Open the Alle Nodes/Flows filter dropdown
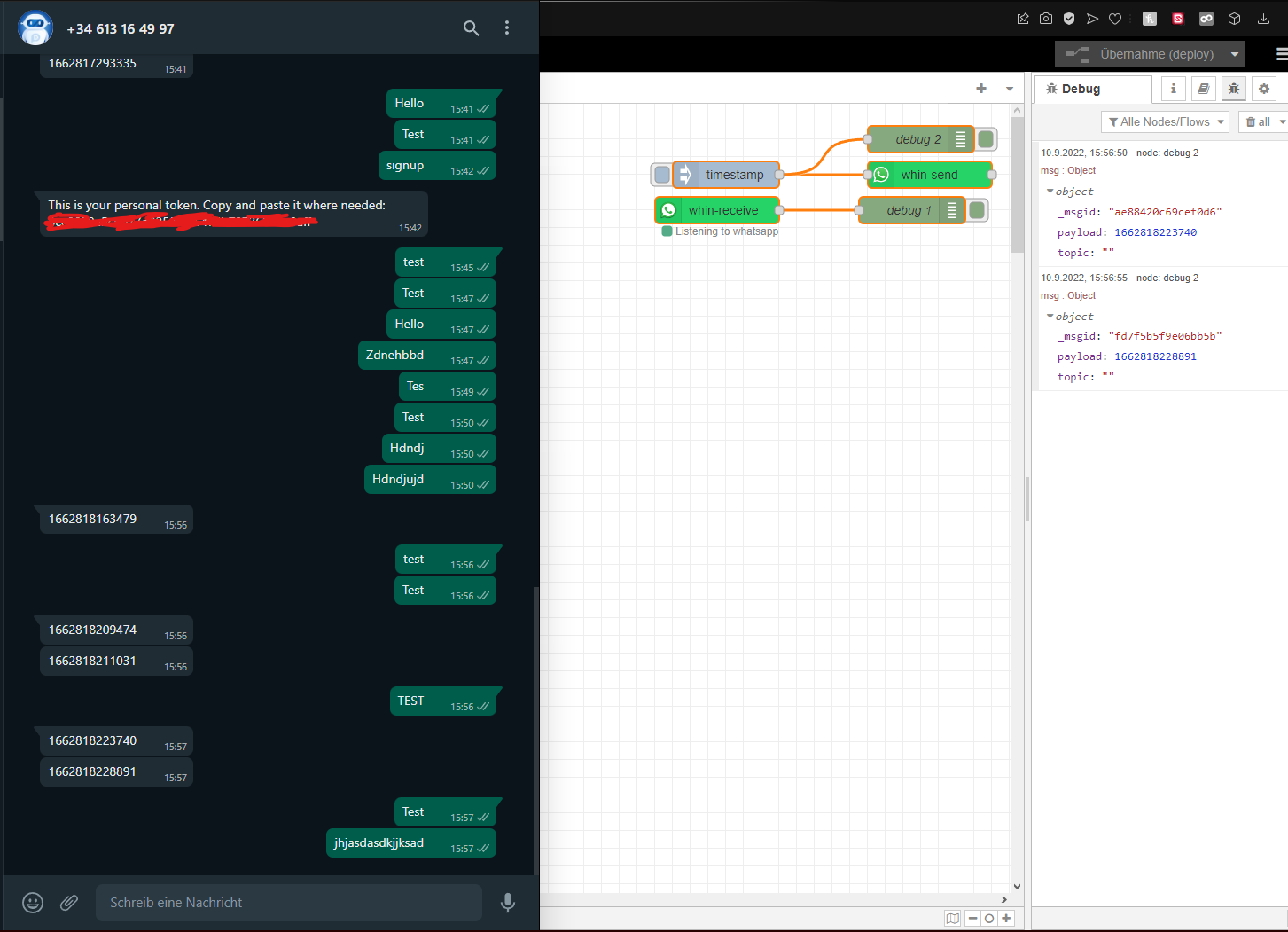1288x932 pixels. (x=1165, y=121)
